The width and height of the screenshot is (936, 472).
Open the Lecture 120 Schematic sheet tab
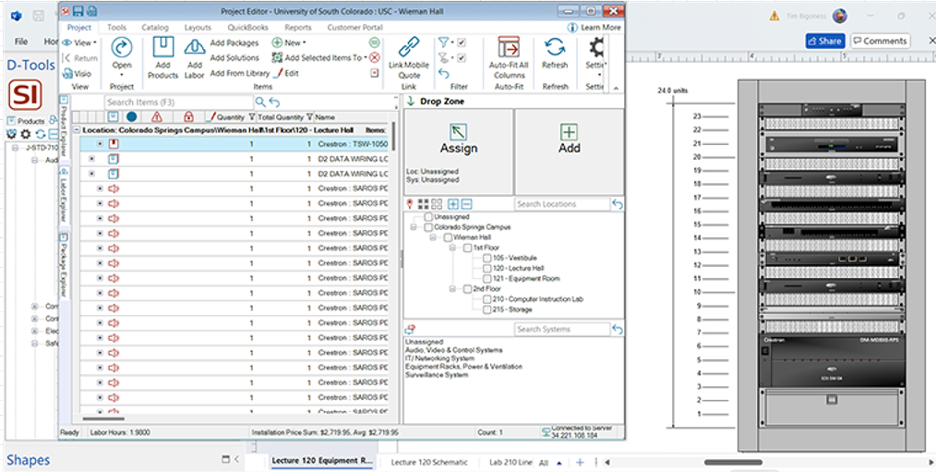[428, 463]
